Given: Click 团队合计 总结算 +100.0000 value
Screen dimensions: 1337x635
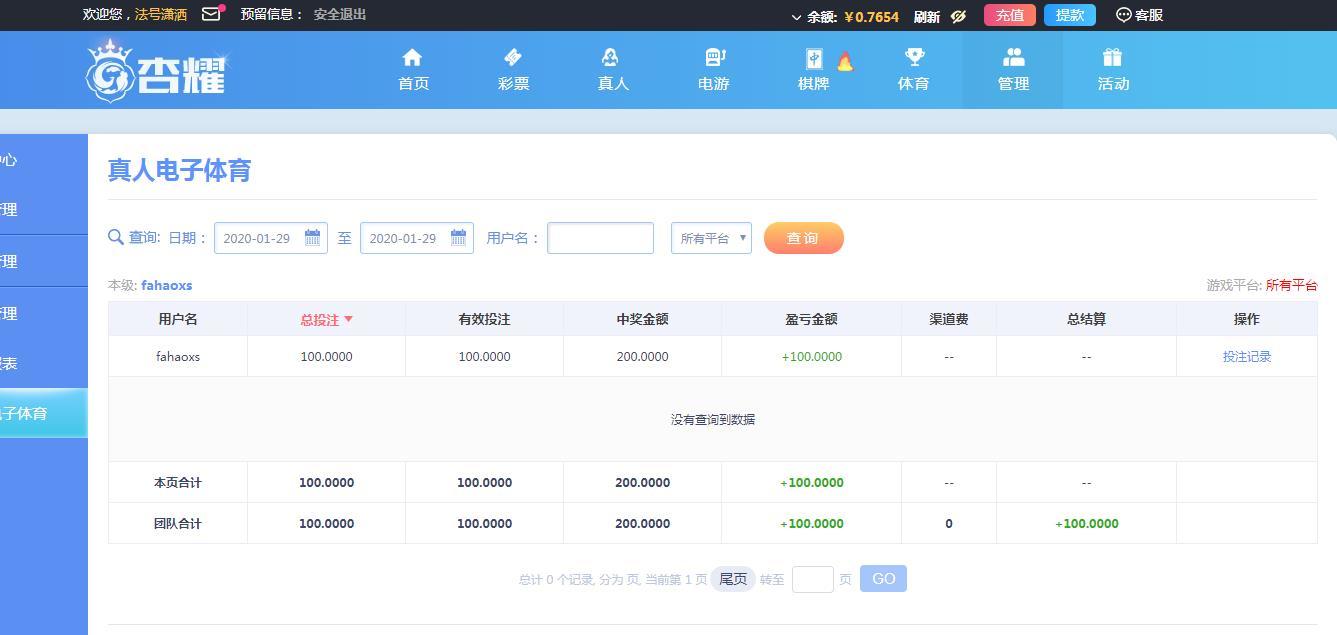Looking at the screenshot, I should 1087,523.
